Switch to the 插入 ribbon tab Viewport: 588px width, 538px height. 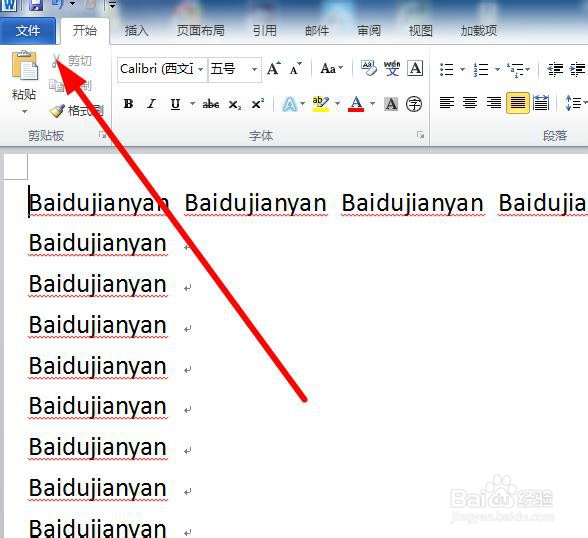coord(136,30)
